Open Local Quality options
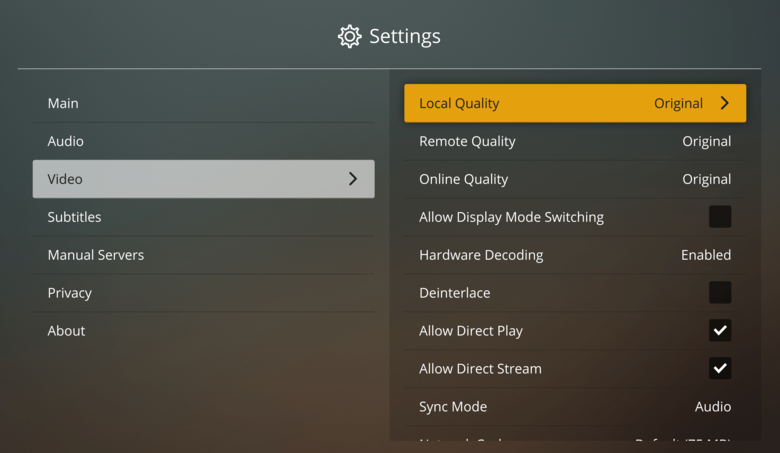This screenshot has width=780, height=453. pyautogui.click(x=575, y=103)
